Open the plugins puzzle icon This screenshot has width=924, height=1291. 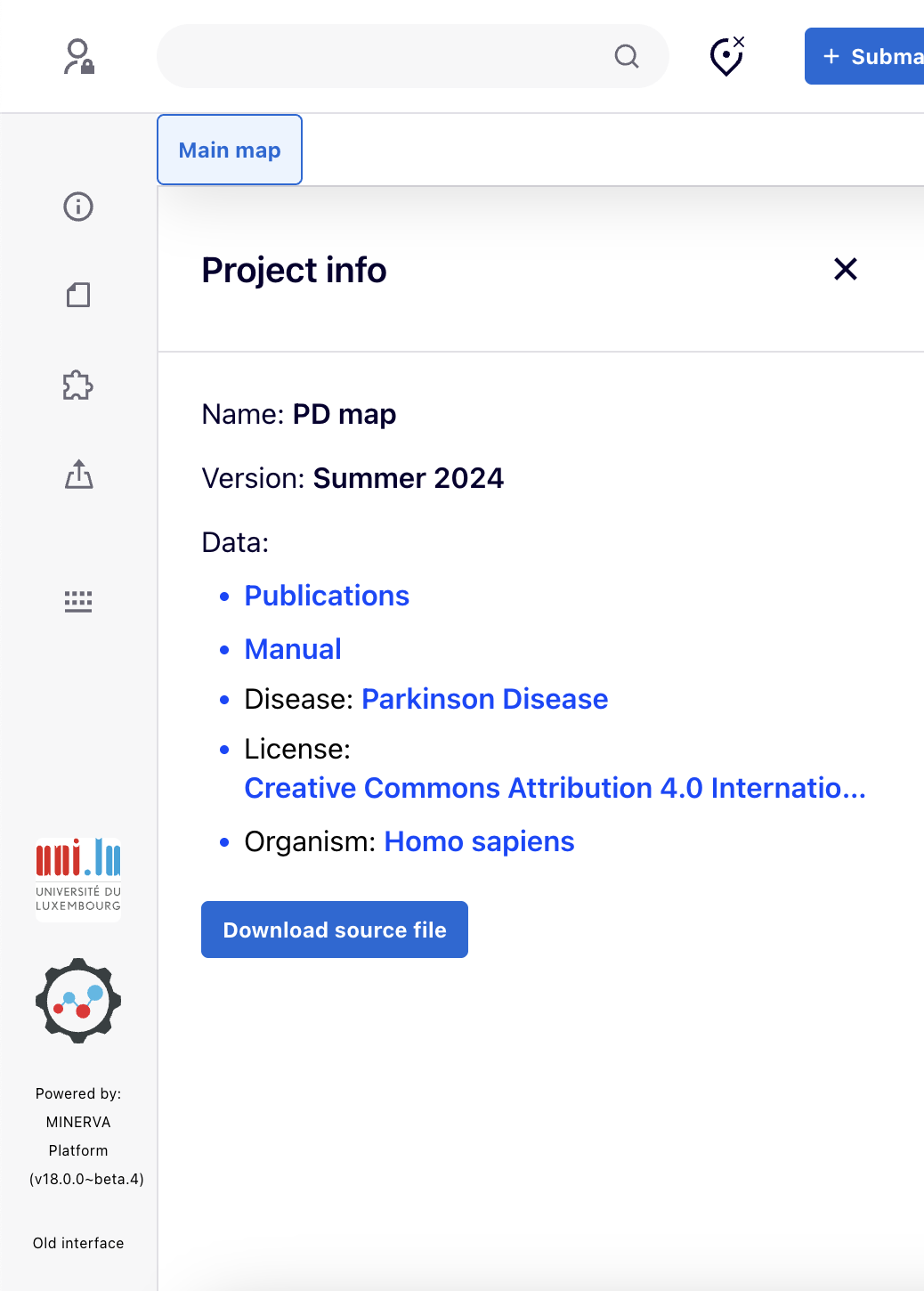[78, 386]
